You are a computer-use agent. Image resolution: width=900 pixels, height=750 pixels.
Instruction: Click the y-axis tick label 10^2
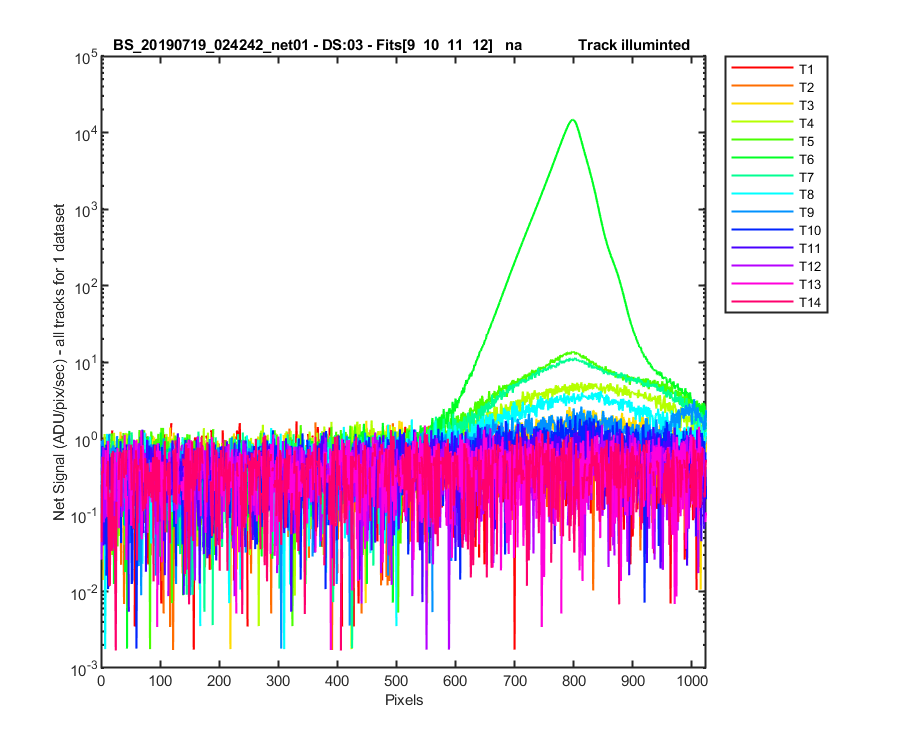(x=86, y=286)
